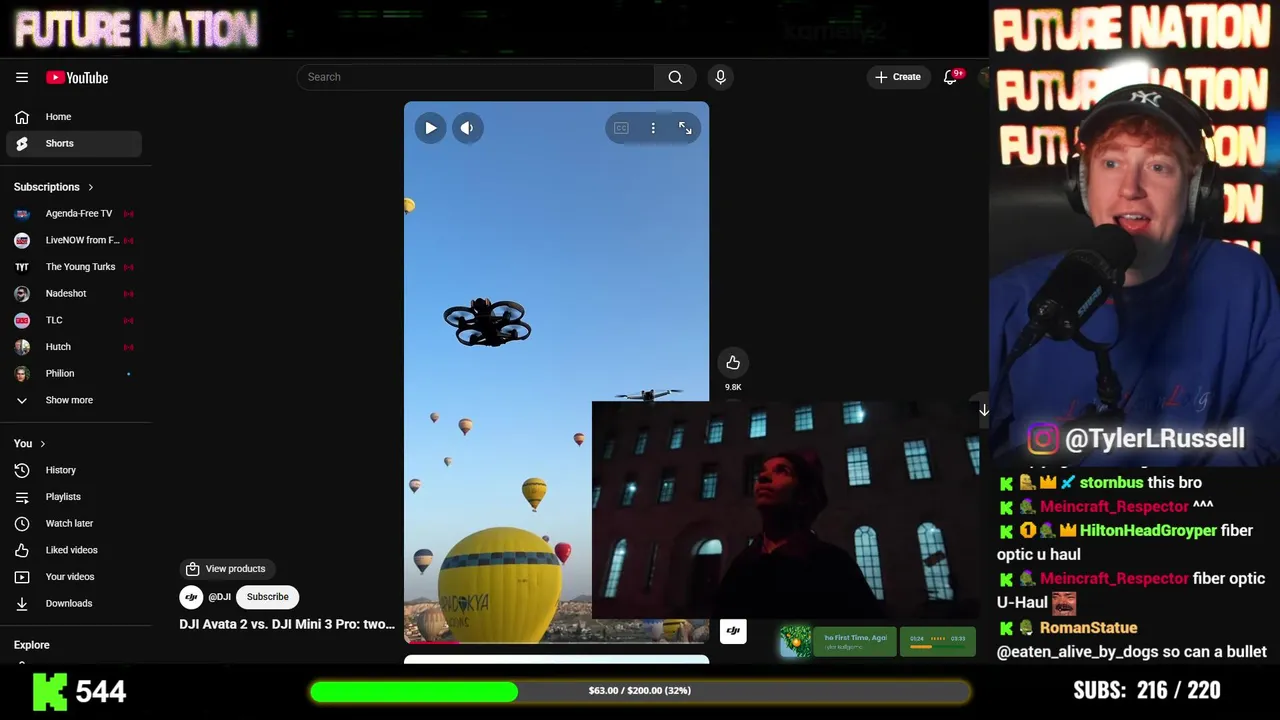Click the search magnifier button
The image size is (1280, 720).
point(675,77)
